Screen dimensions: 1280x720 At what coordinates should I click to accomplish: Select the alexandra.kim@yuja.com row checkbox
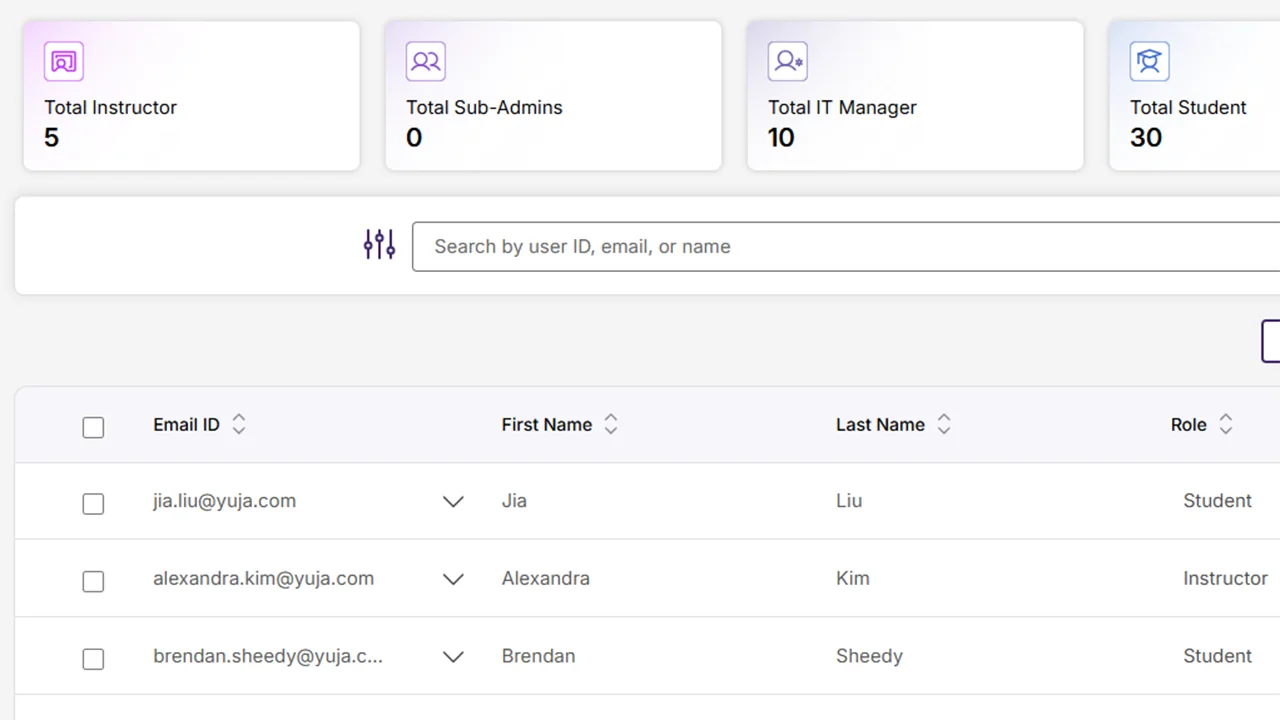tap(93, 581)
